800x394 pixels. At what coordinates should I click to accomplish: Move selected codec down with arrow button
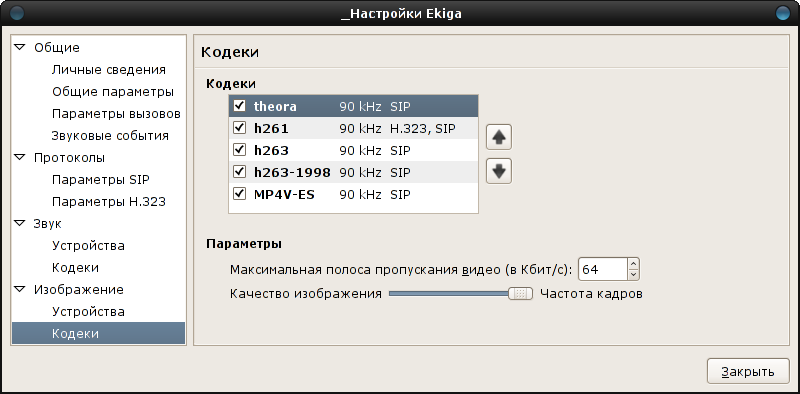[x=499, y=171]
